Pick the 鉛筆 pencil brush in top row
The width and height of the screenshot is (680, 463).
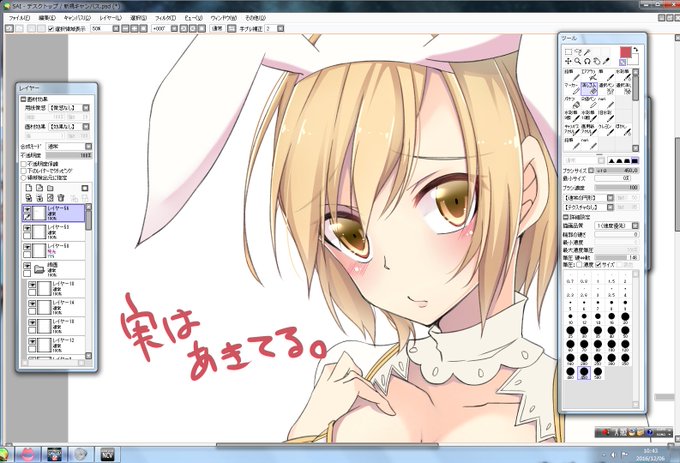point(572,75)
